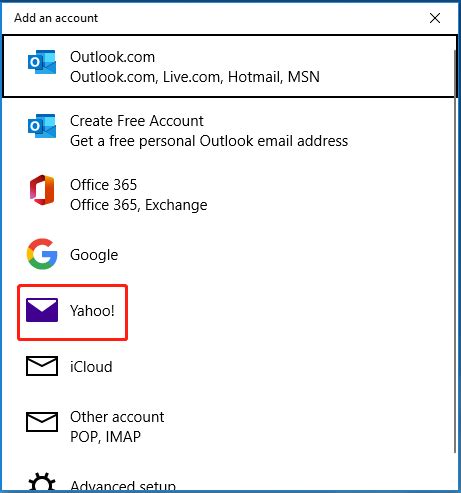Click the Office 365 logo icon
The height and width of the screenshot is (493, 461).
[x=42, y=190]
